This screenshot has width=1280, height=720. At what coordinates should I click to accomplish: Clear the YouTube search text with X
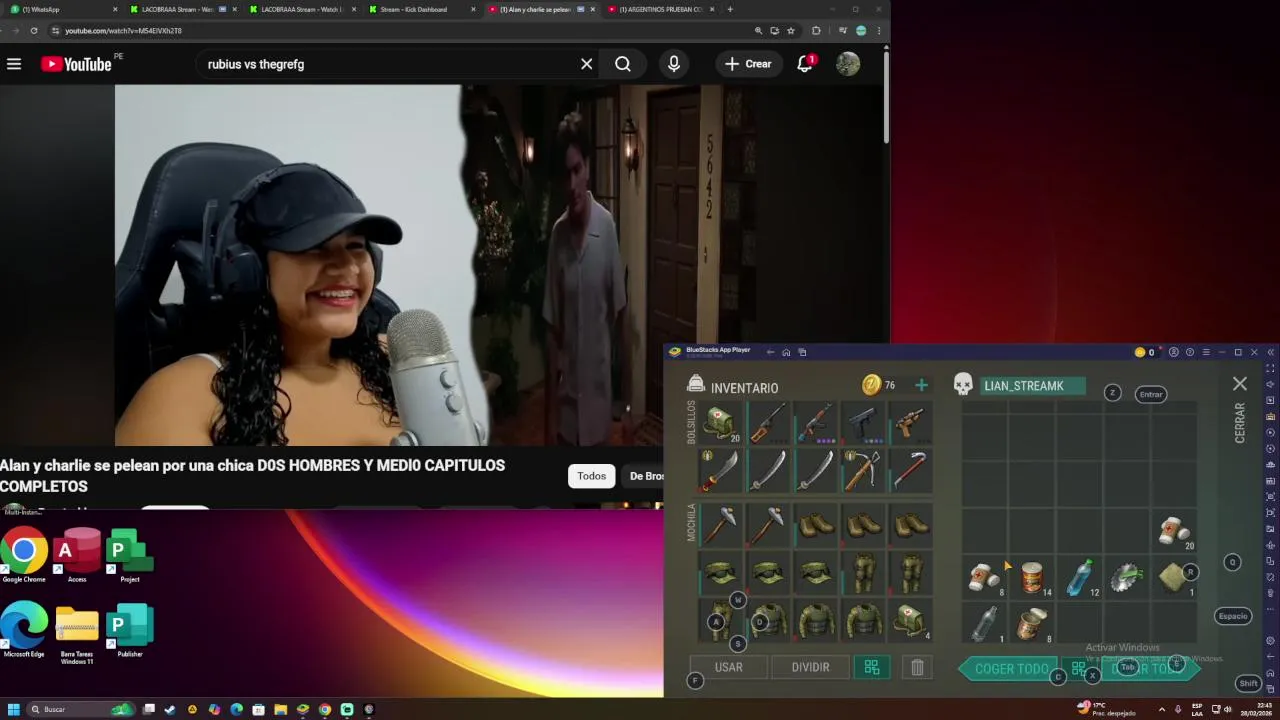click(x=587, y=64)
